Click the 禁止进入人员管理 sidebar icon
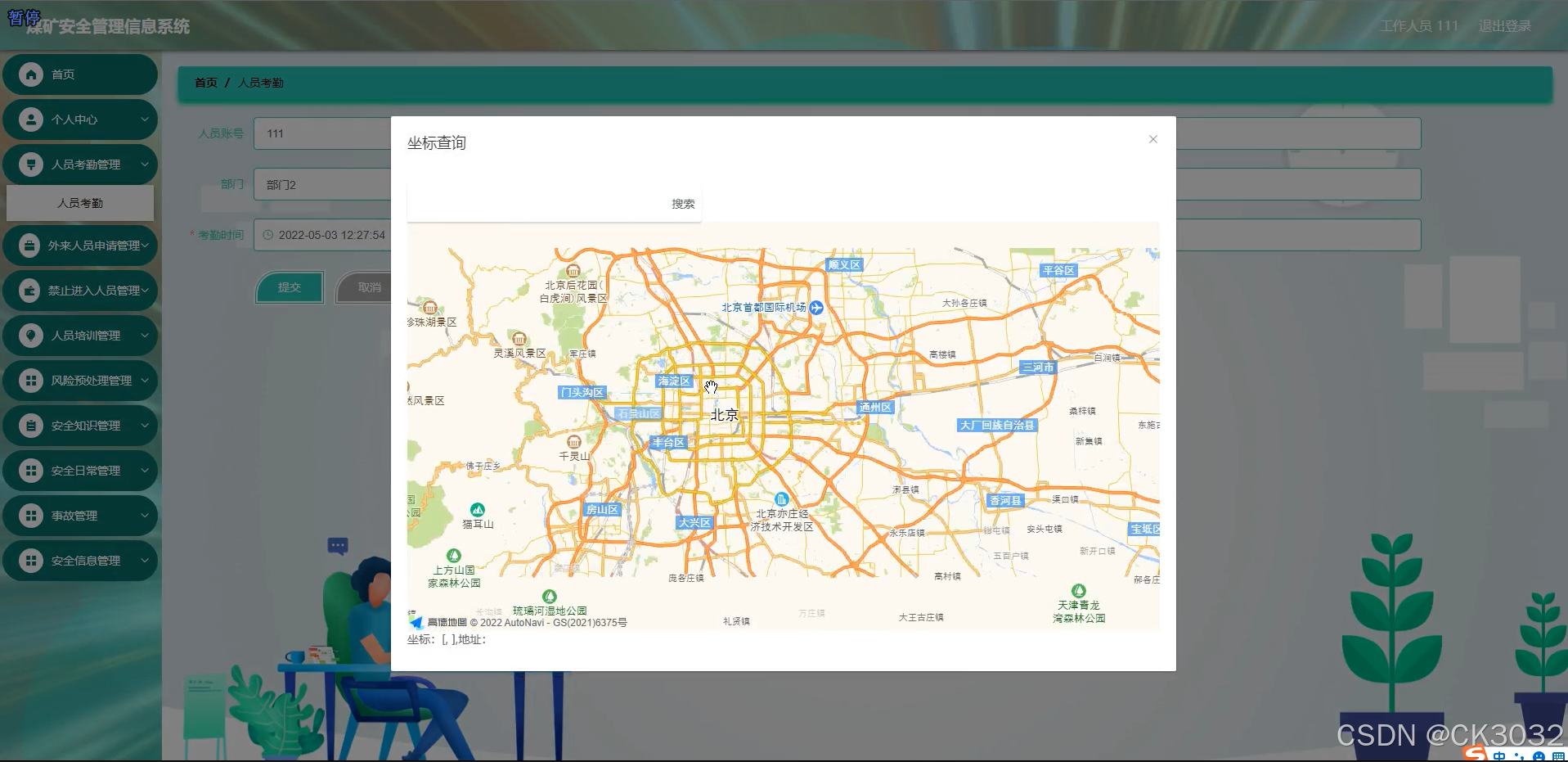This screenshot has width=1568, height=762. pos(31,291)
